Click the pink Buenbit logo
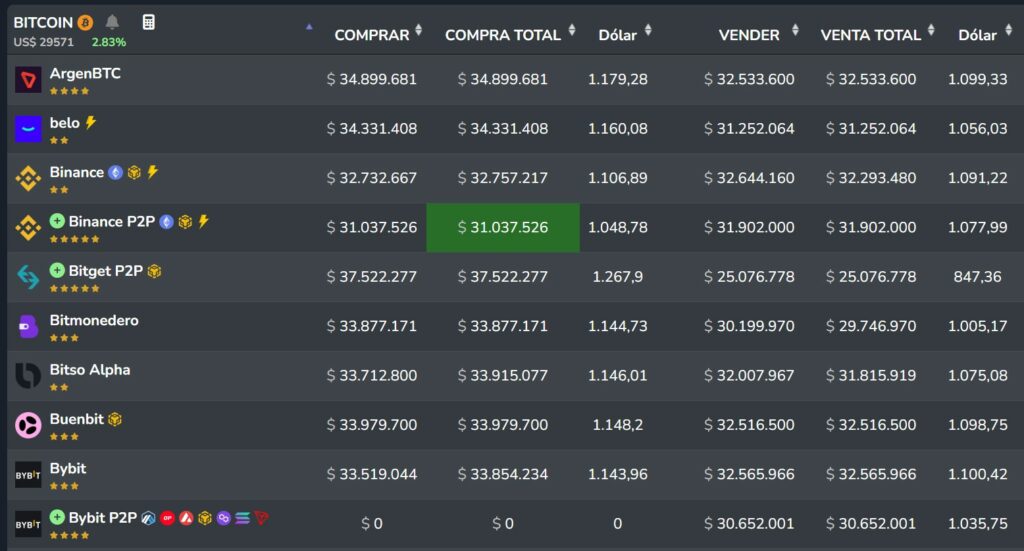The width and height of the screenshot is (1024, 551). (x=28, y=425)
